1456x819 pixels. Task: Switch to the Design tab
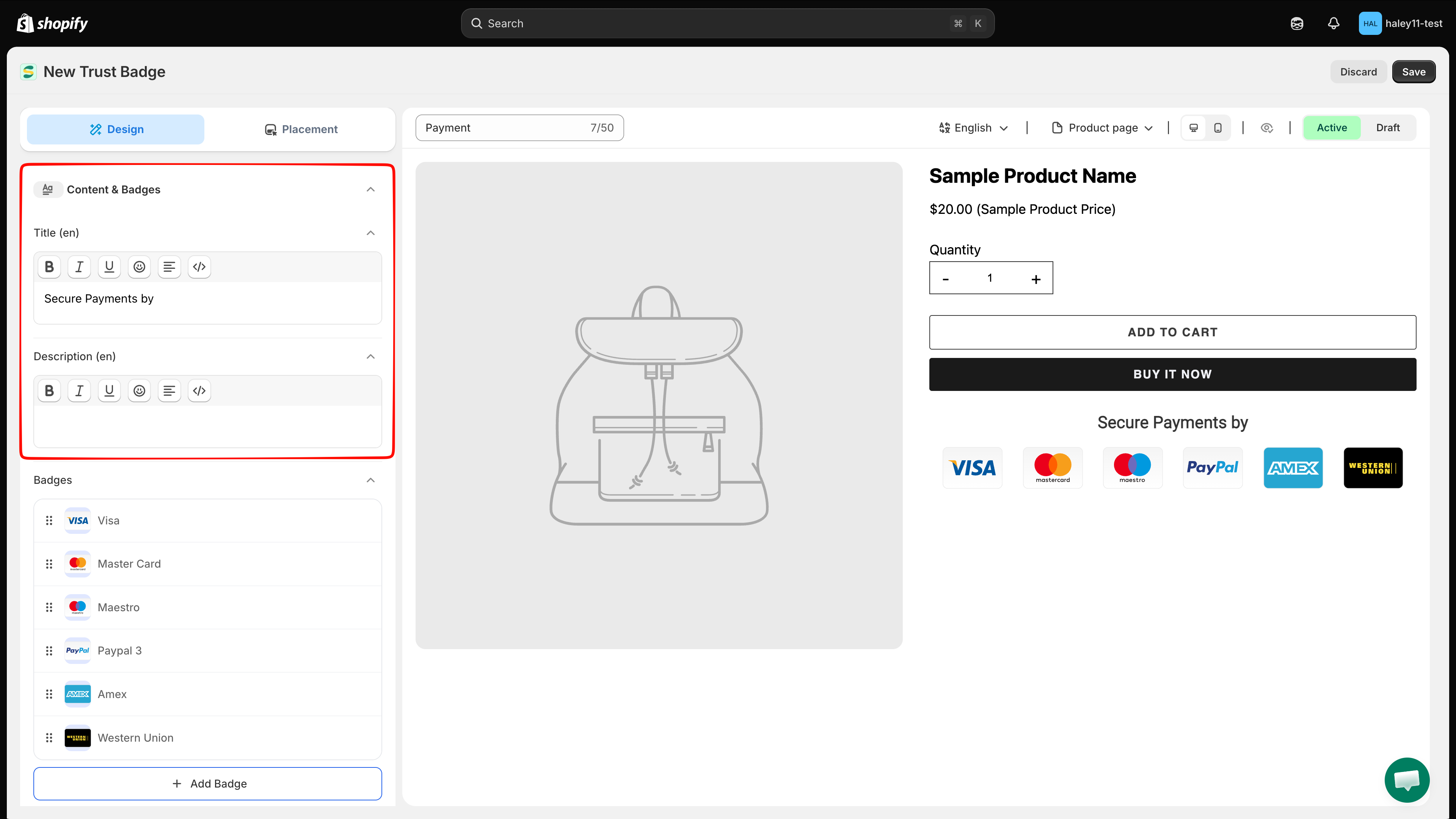(115, 129)
